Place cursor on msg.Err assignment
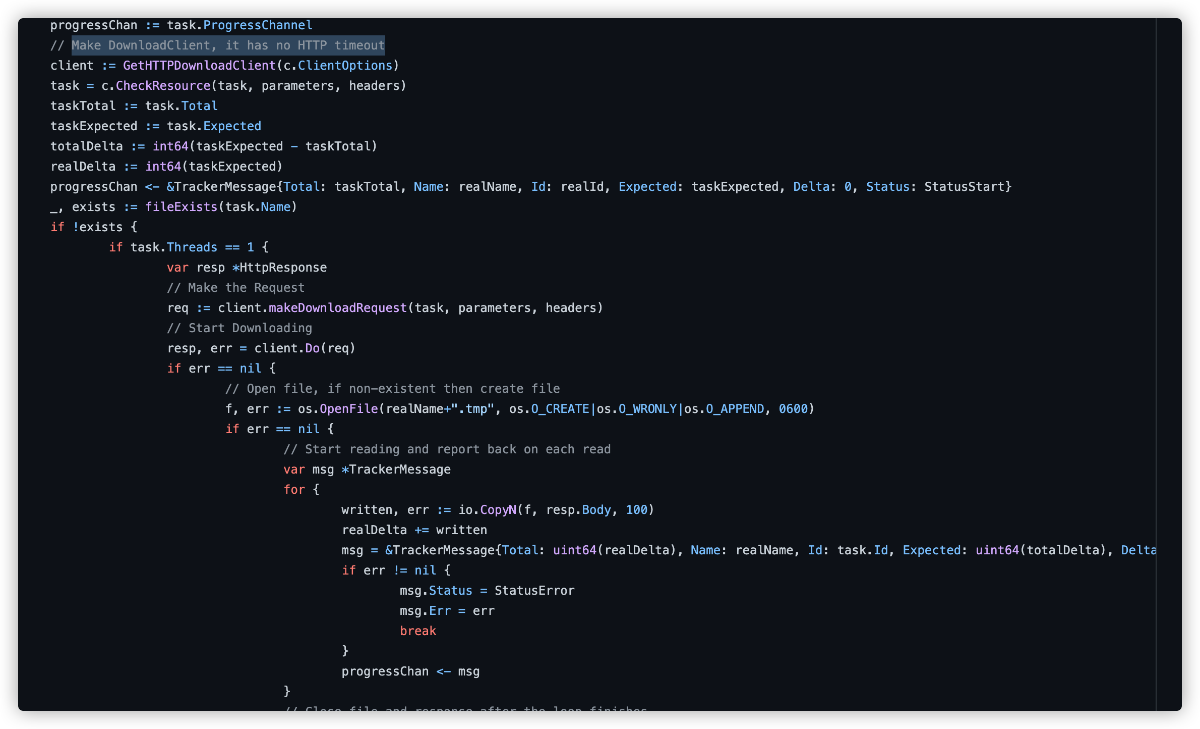The height and width of the screenshot is (729, 1200). [446, 611]
